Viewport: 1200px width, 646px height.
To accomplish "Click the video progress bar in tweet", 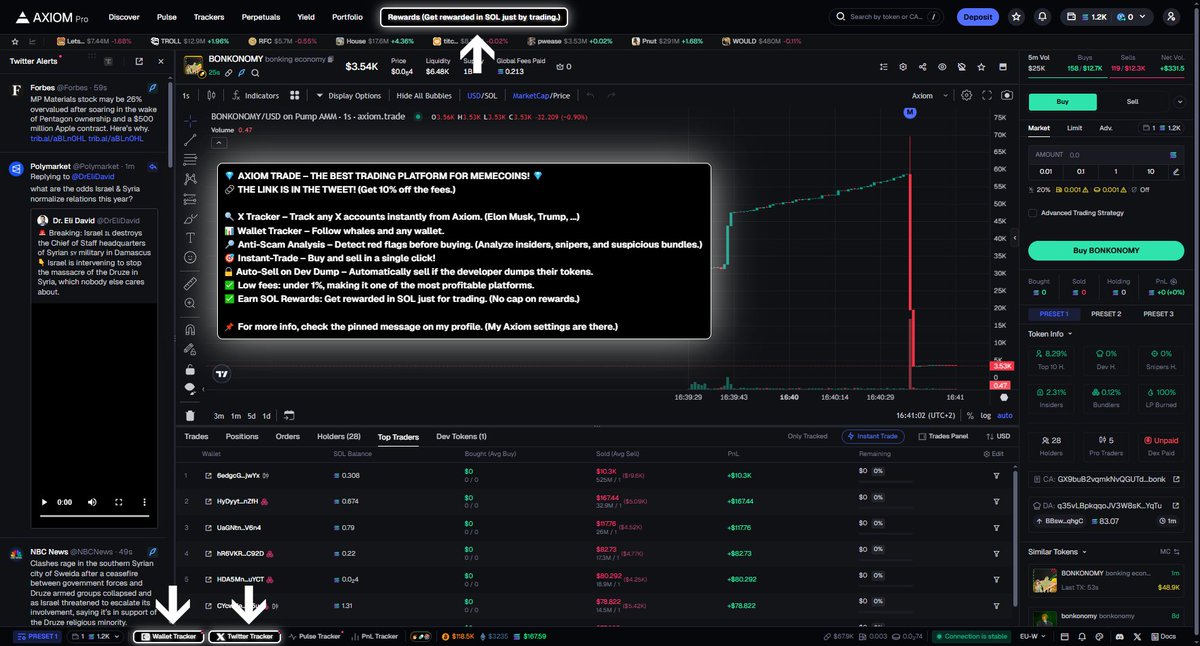I will (x=94, y=516).
